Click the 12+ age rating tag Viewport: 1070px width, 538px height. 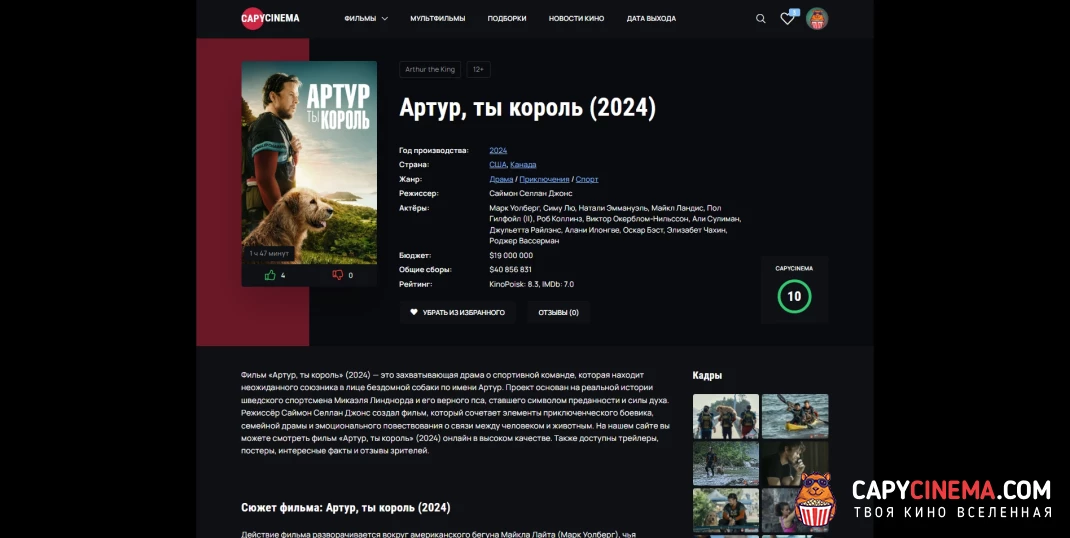(478, 70)
